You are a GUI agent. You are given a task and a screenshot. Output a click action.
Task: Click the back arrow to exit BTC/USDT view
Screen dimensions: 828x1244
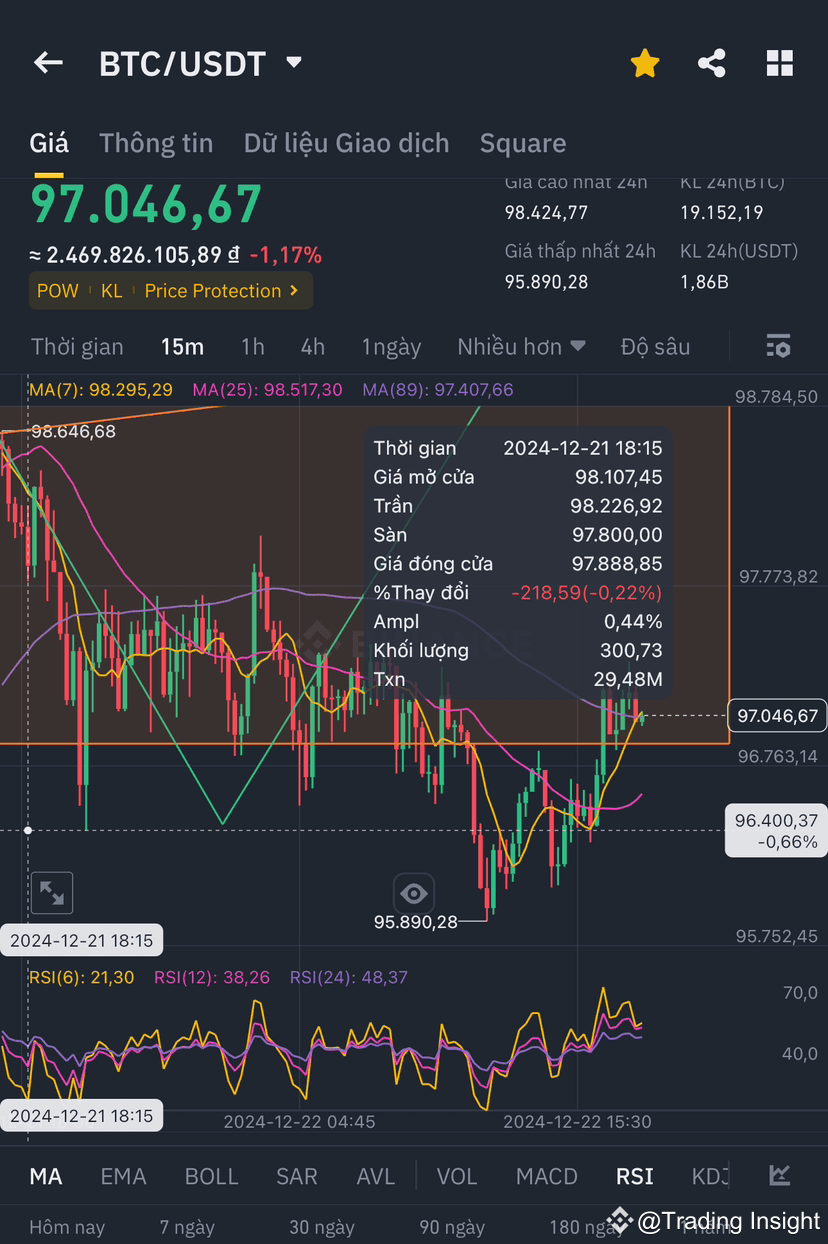click(47, 63)
